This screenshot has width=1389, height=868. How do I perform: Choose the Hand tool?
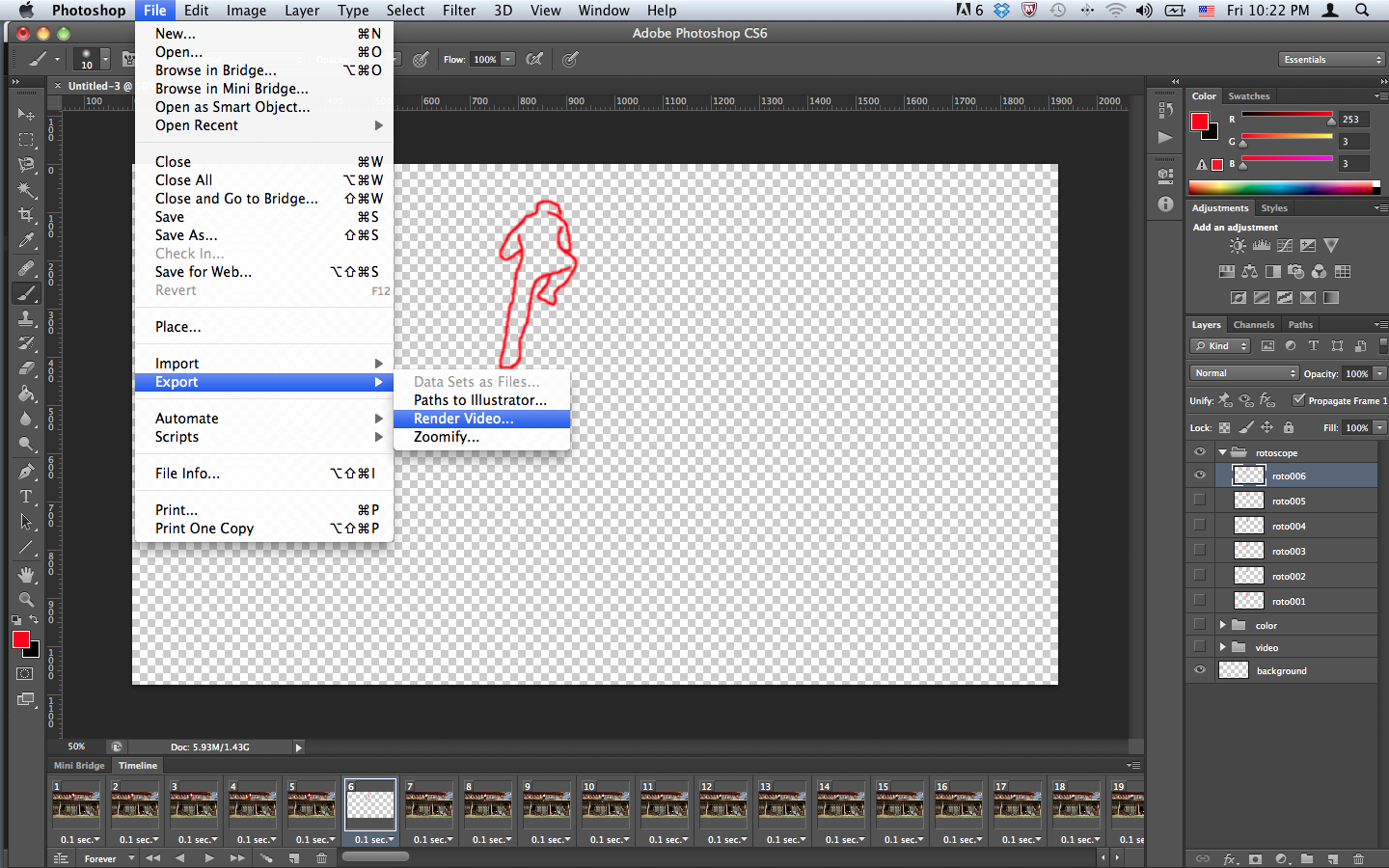coord(26,575)
